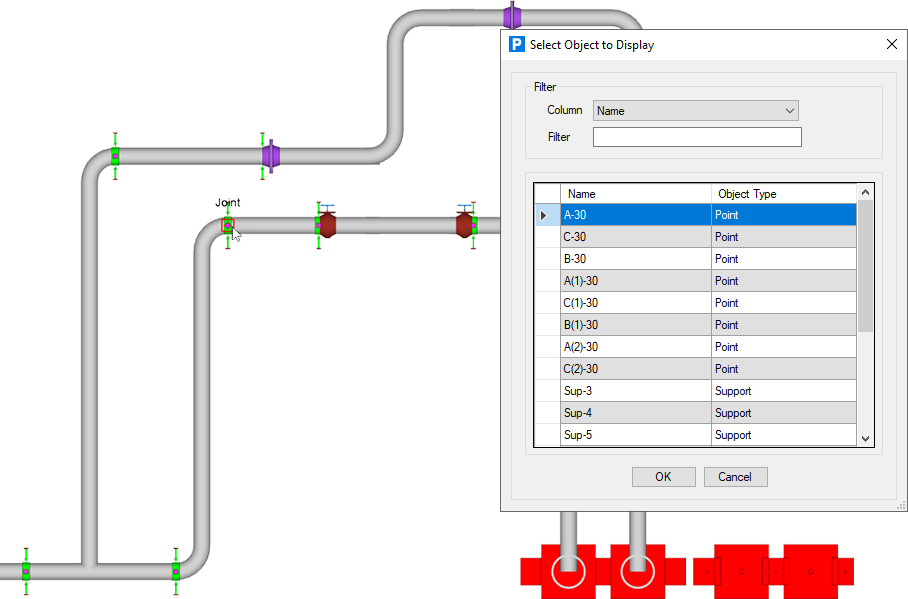Click the purple flange on the middle pipe

(271, 156)
